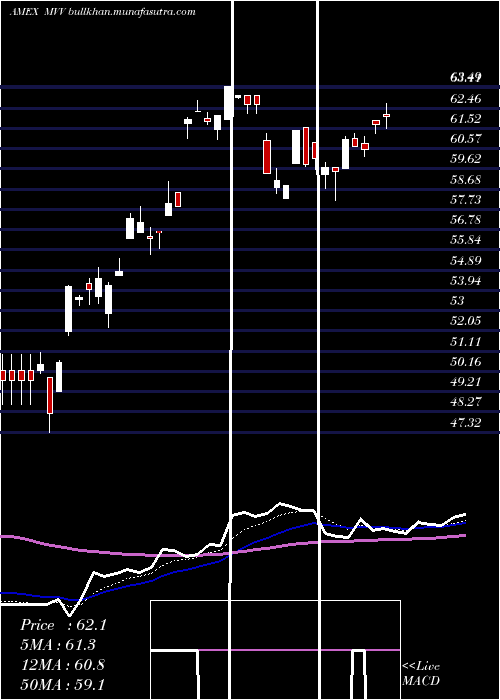
Task: Click the 50MA : 59.1 readout
Action: click(62, 684)
